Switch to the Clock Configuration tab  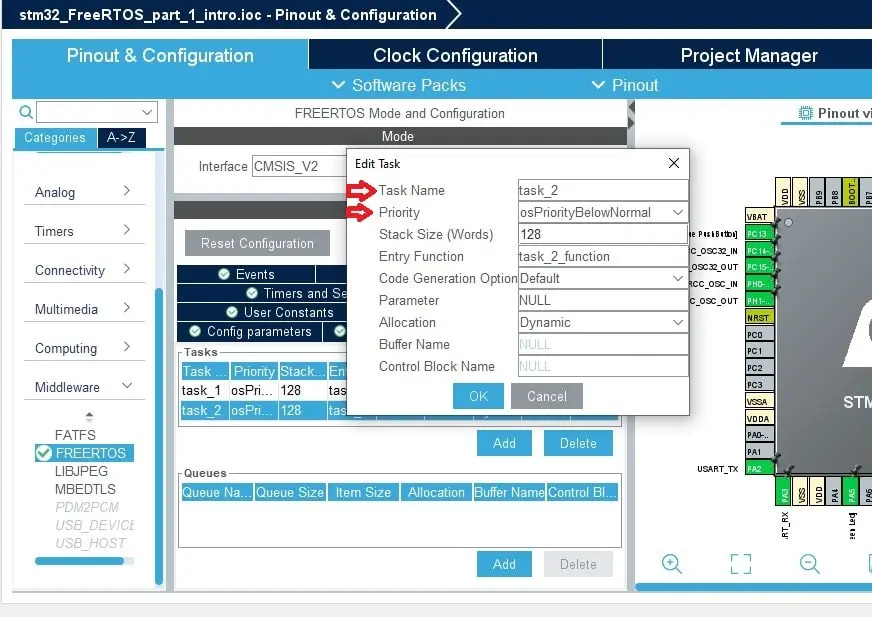pyautogui.click(x=455, y=55)
